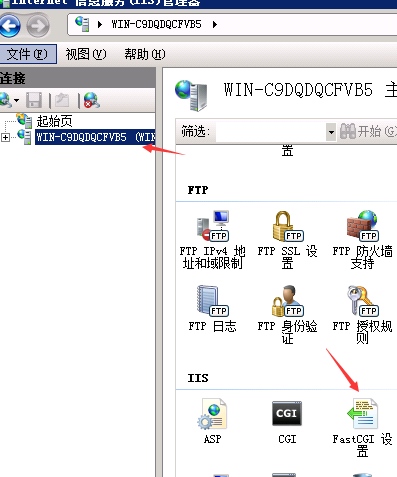
Task: Open FTP logging icon
Action: point(212,300)
